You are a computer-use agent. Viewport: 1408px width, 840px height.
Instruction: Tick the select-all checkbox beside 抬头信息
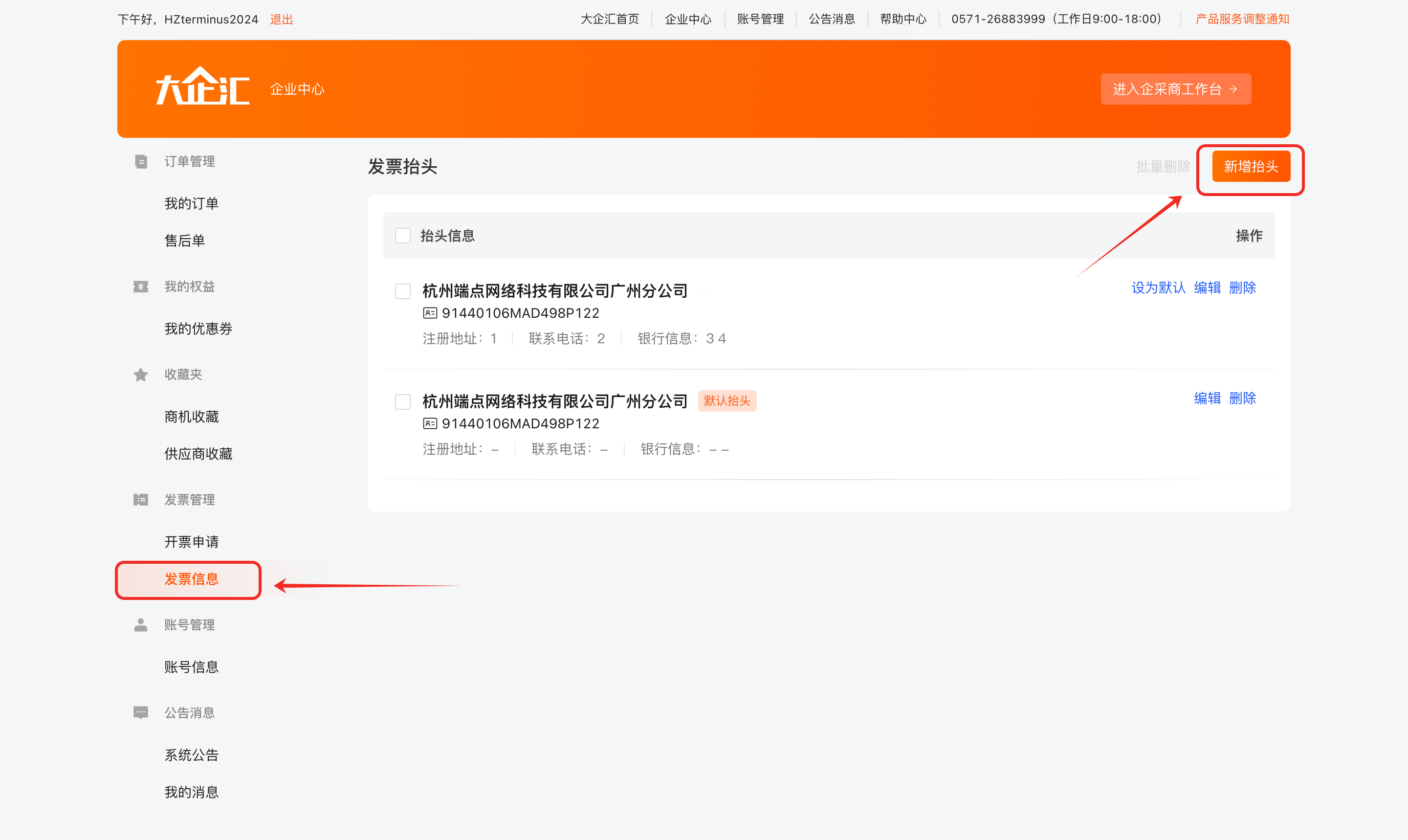click(402, 236)
